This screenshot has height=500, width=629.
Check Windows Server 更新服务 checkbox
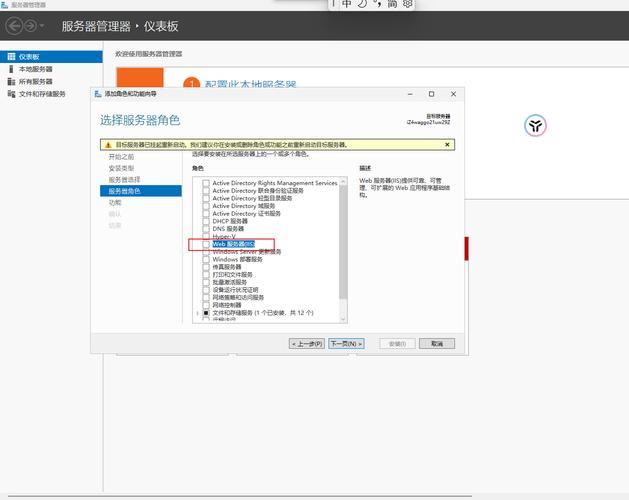pyautogui.click(x=206, y=252)
